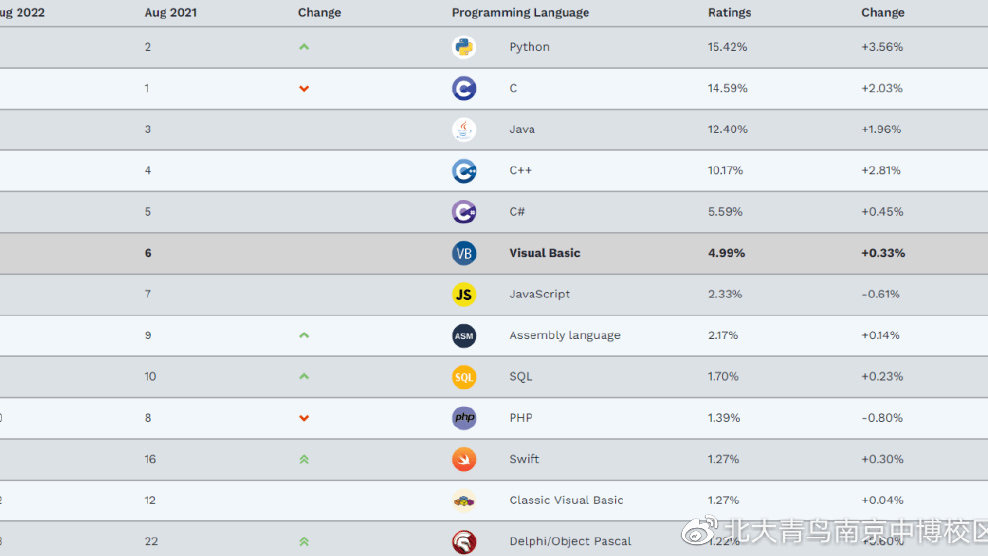Screen dimensions: 988x556
Task: Click the green up arrow in Python row
Action: [304, 47]
